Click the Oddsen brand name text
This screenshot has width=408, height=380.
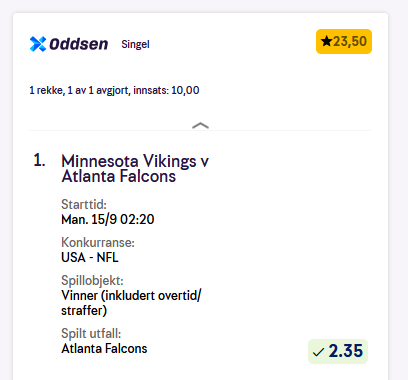pyautogui.click(x=79, y=44)
